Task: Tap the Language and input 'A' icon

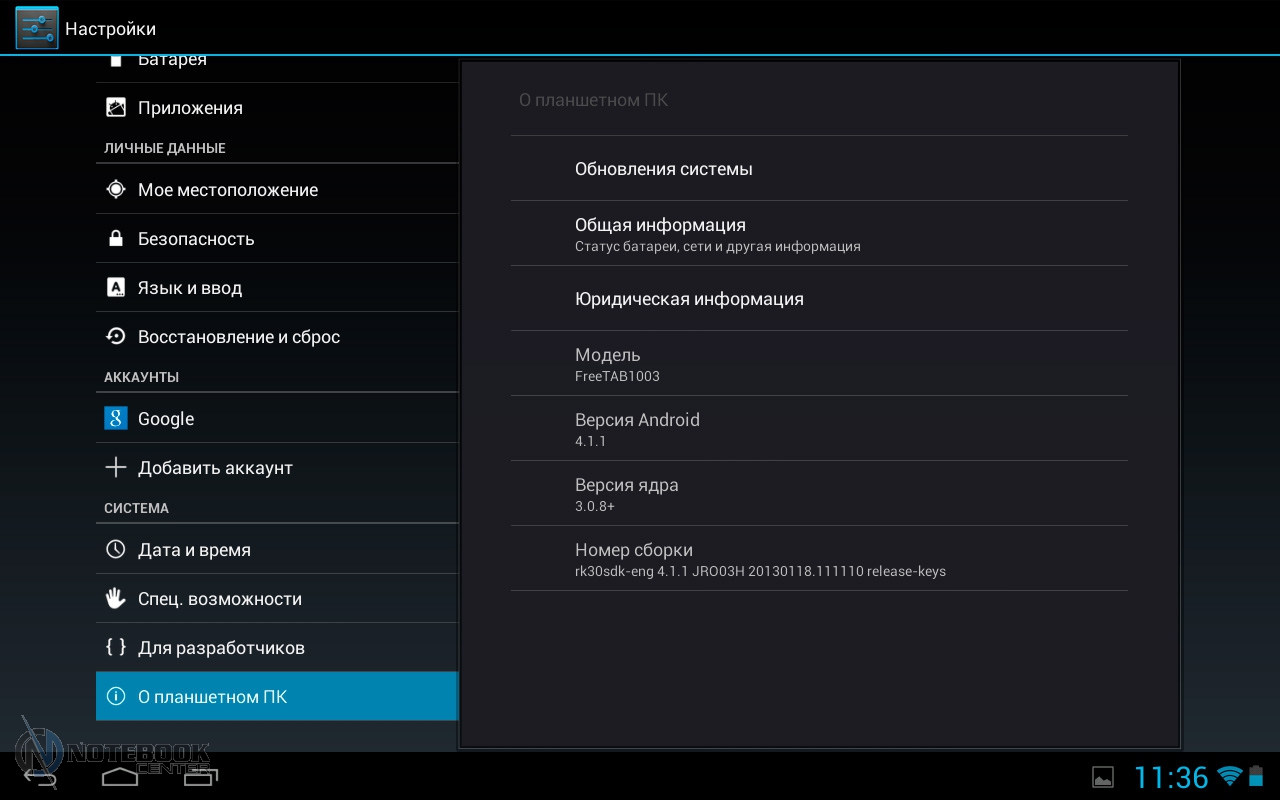Action: coord(116,288)
